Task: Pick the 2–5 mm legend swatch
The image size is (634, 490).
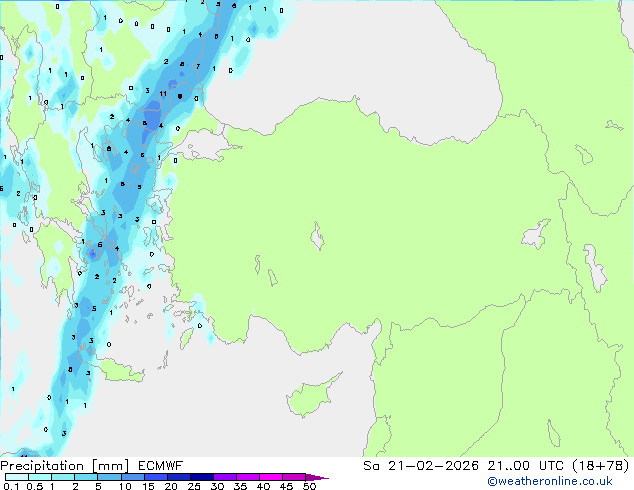Action: [86, 477]
